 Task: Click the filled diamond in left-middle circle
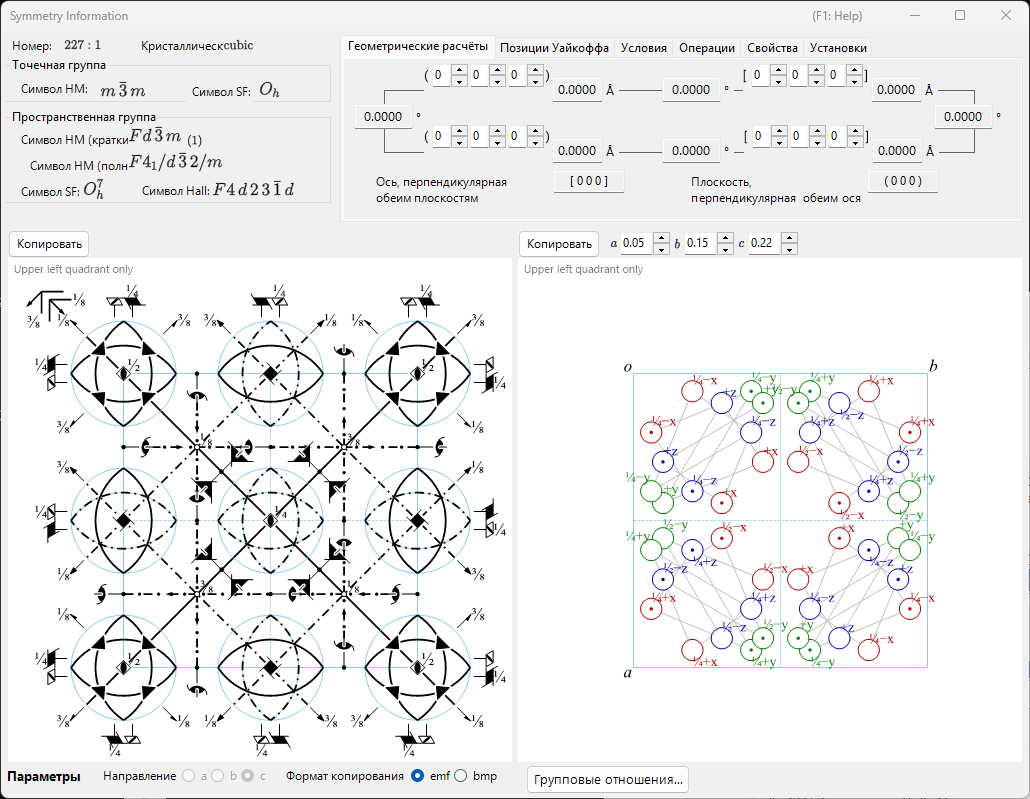(123, 520)
